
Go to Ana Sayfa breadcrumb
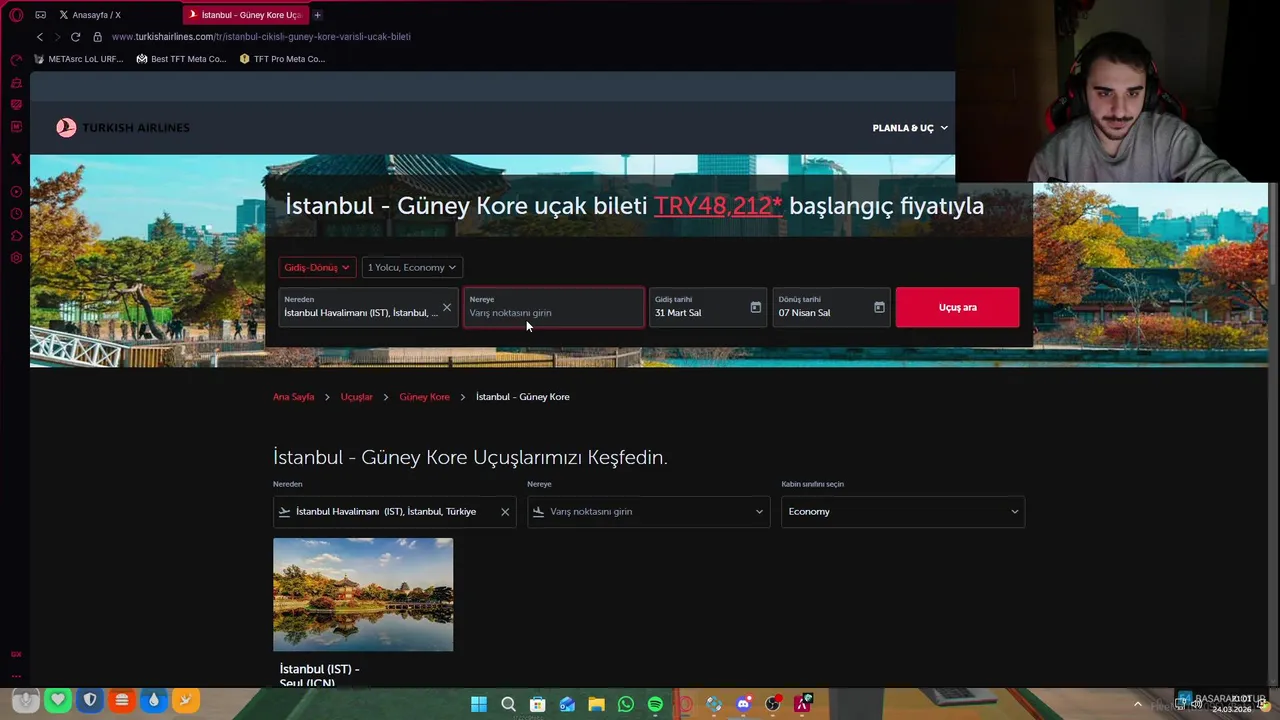[294, 397]
